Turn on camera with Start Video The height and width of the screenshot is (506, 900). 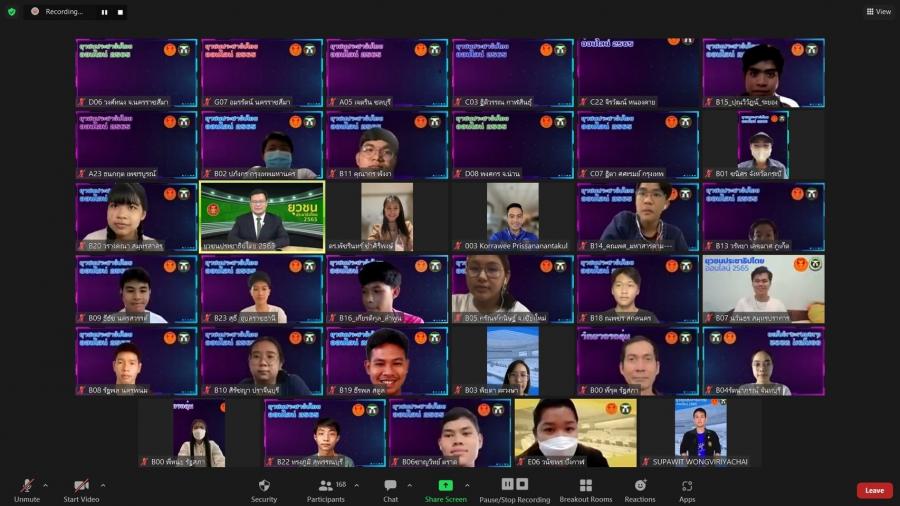tap(81, 489)
